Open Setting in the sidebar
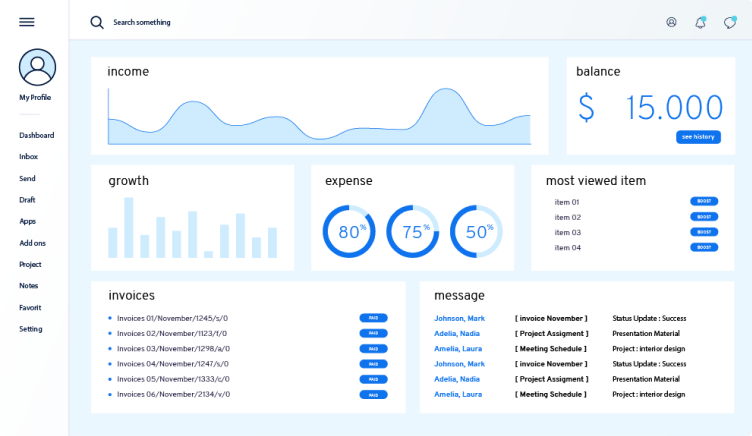The image size is (752, 436). [30, 329]
